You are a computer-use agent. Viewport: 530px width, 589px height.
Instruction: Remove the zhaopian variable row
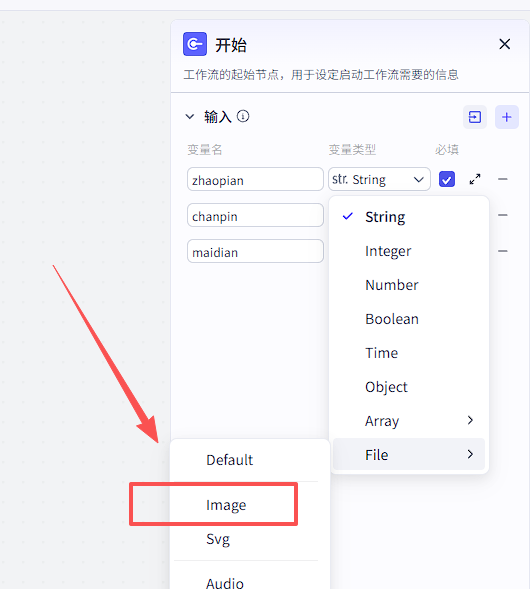[503, 179]
